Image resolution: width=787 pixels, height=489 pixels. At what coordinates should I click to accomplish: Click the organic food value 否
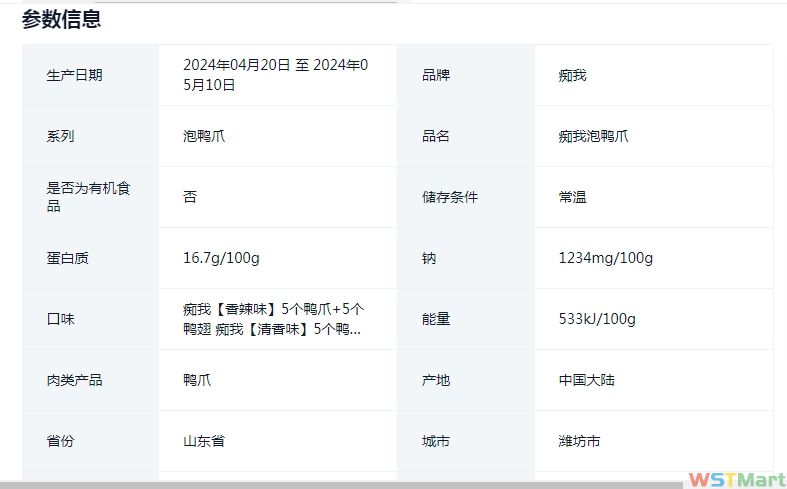(x=190, y=197)
